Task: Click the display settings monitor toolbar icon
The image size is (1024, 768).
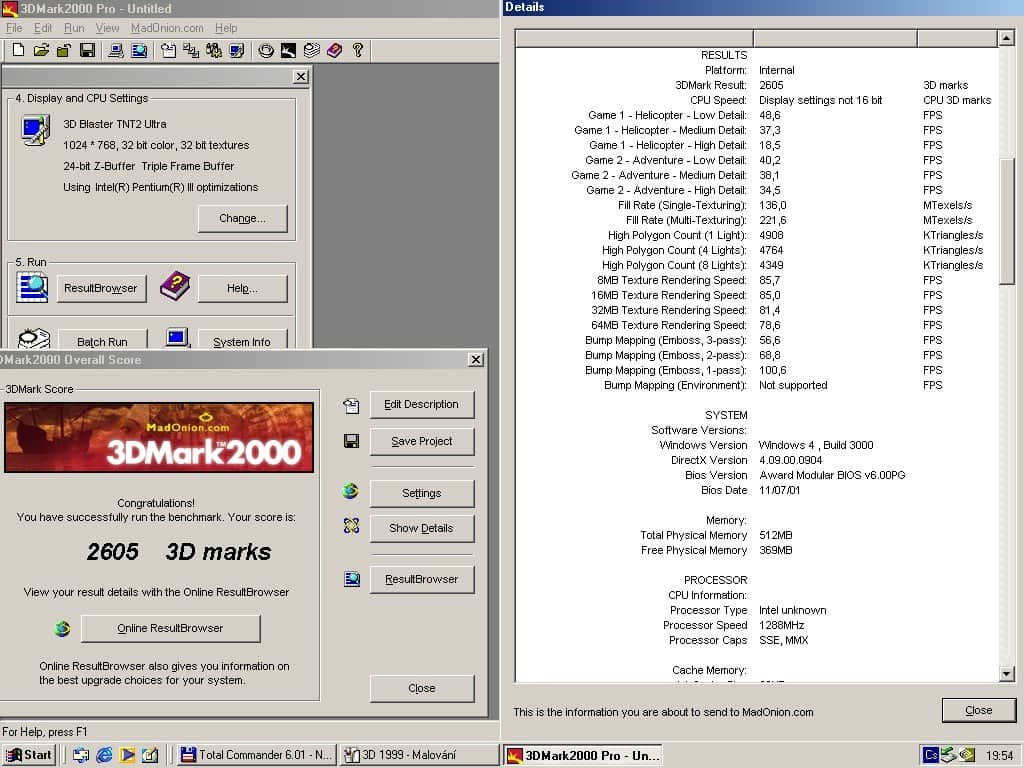Action: point(236,50)
